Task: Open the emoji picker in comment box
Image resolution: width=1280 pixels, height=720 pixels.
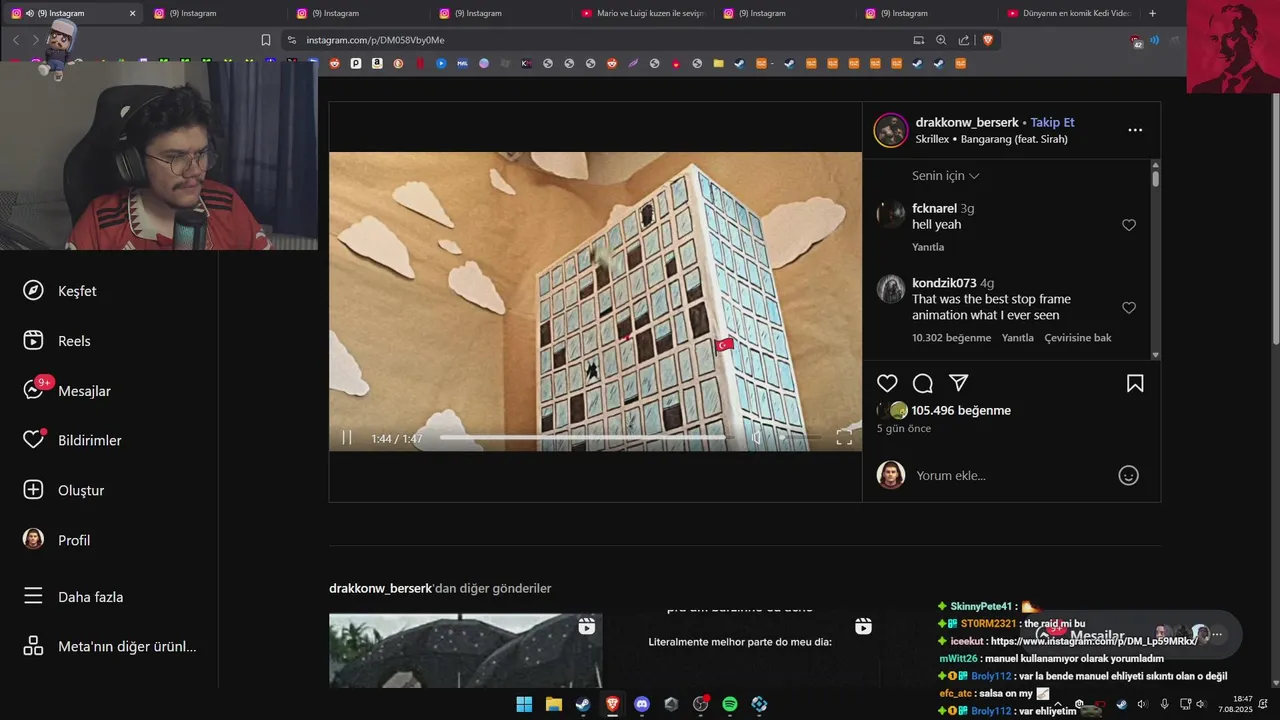Action: [1128, 476]
